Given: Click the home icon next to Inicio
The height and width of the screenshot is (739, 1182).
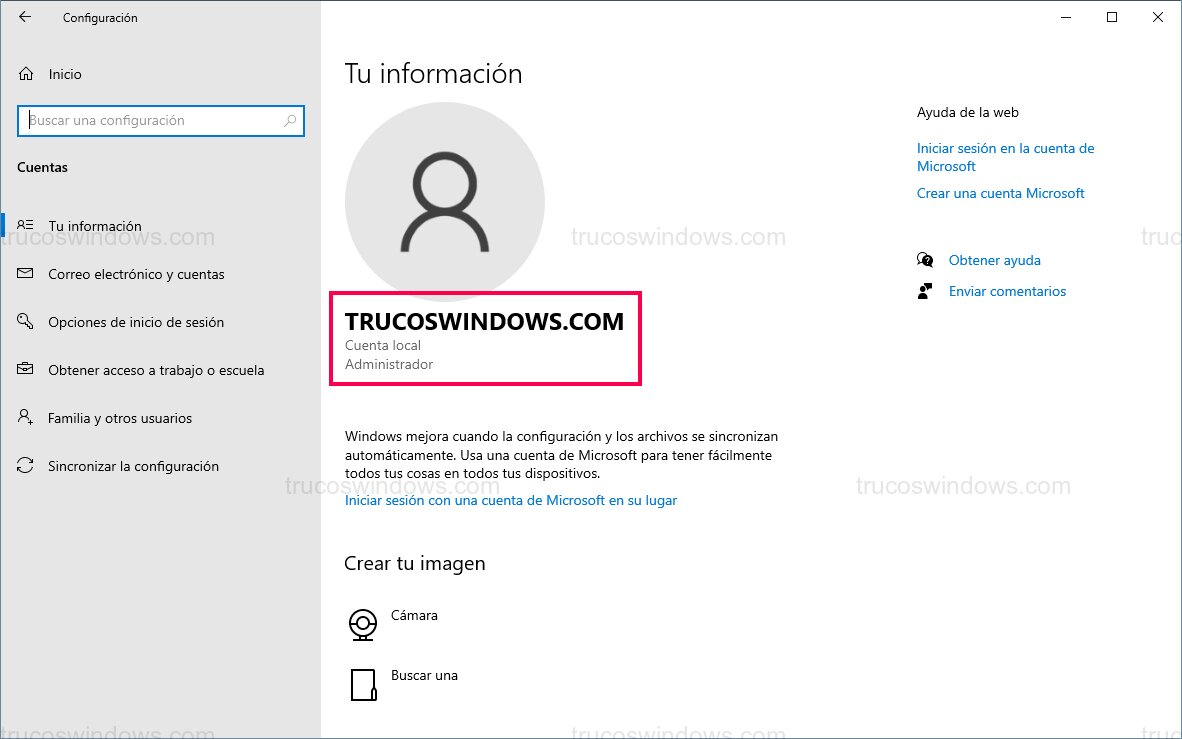Looking at the screenshot, I should pyautogui.click(x=26, y=73).
